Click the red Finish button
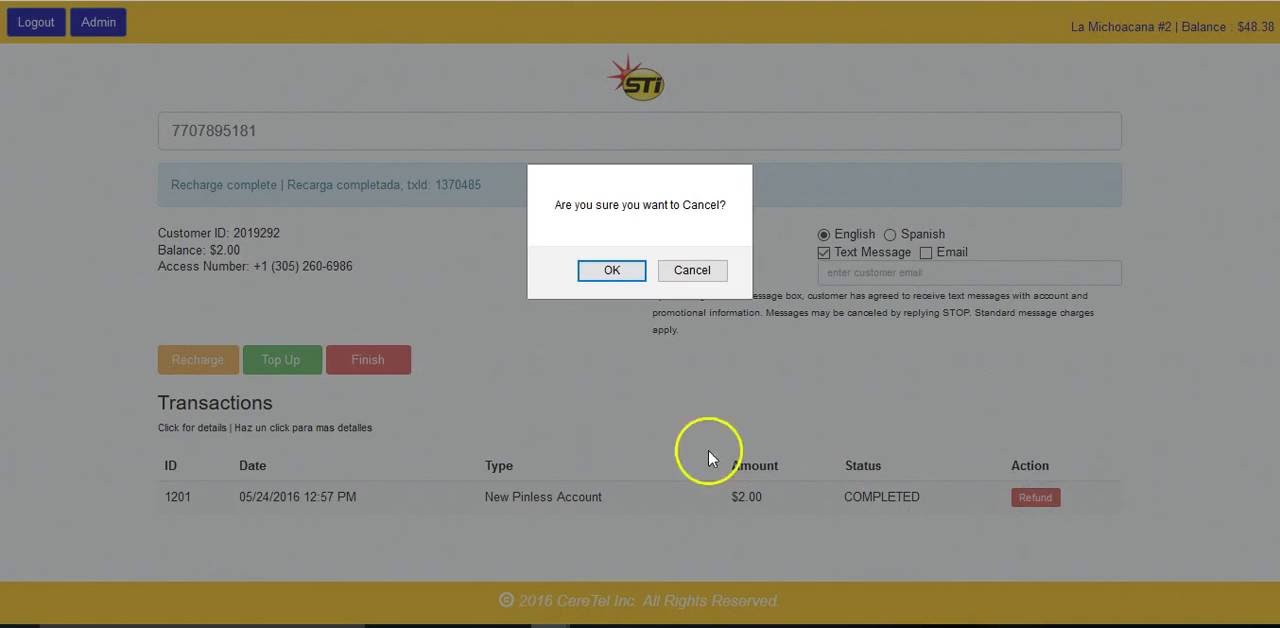The image size is (1280, 628). pos(368,360)
